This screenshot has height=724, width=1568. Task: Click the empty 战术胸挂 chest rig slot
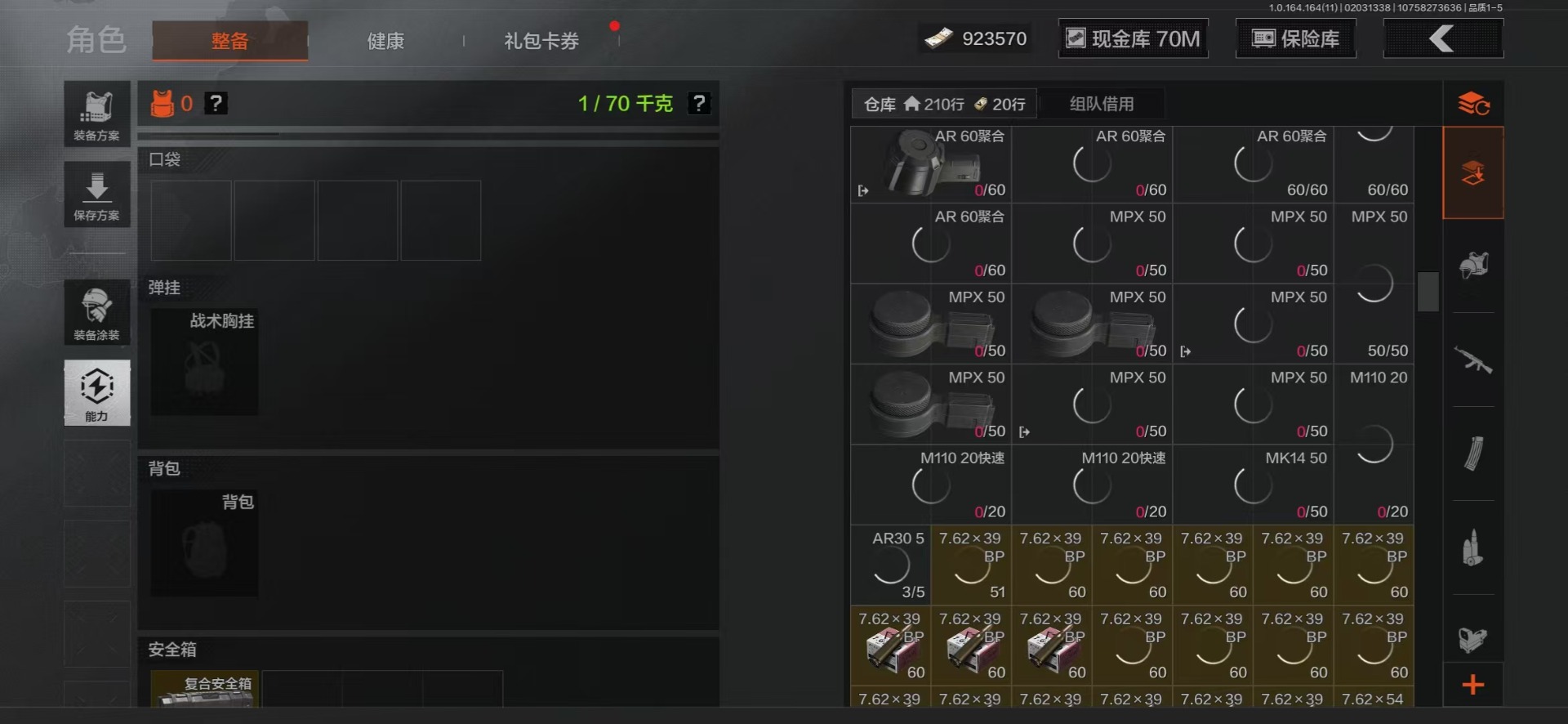[204, 362]
